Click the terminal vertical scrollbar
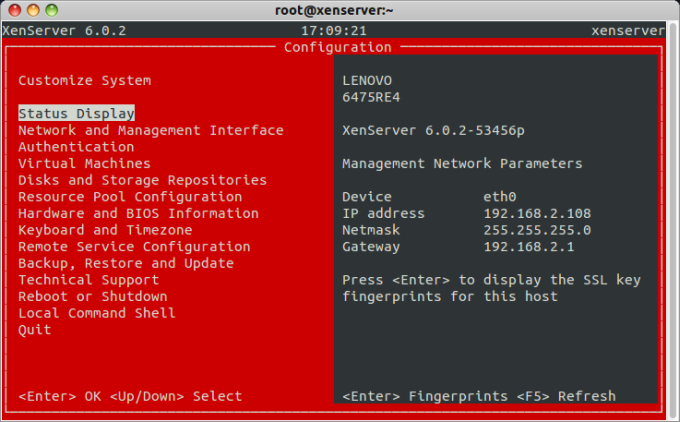Screen dimensions: 680x422 [x=672, y=219]
